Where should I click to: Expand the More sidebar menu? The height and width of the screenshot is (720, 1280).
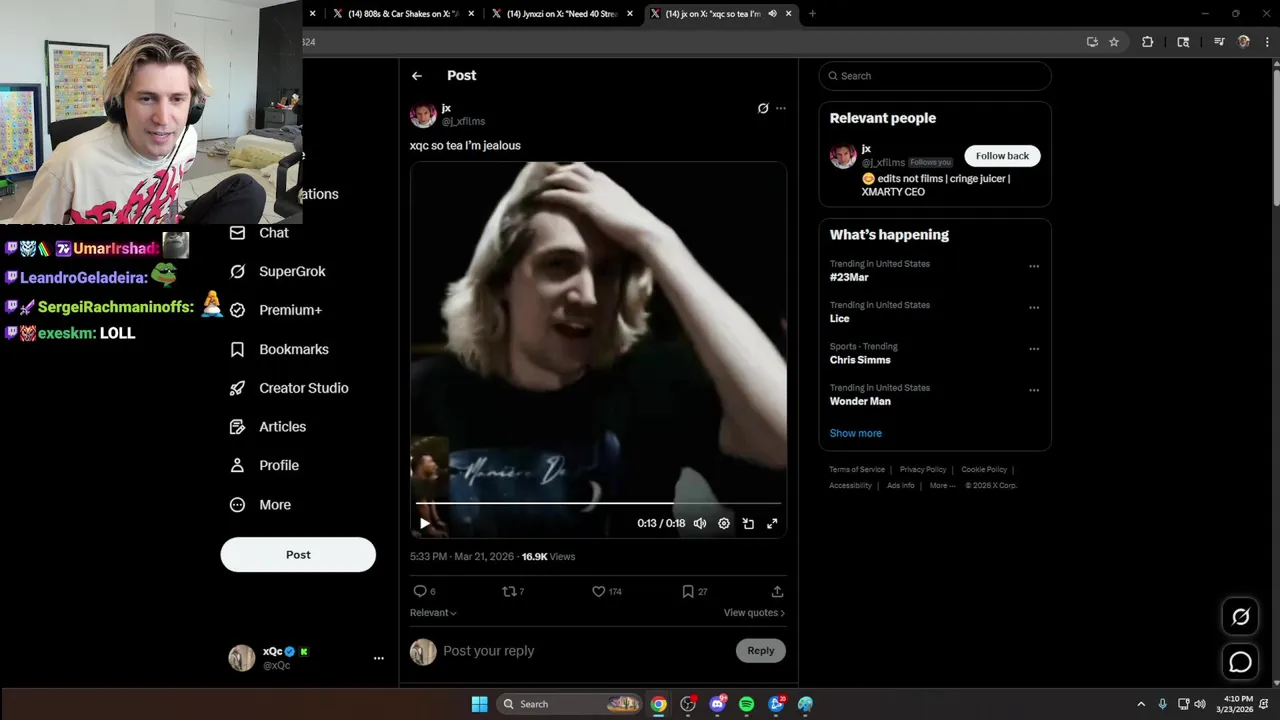pyautogui.click(x=260, y=505)
